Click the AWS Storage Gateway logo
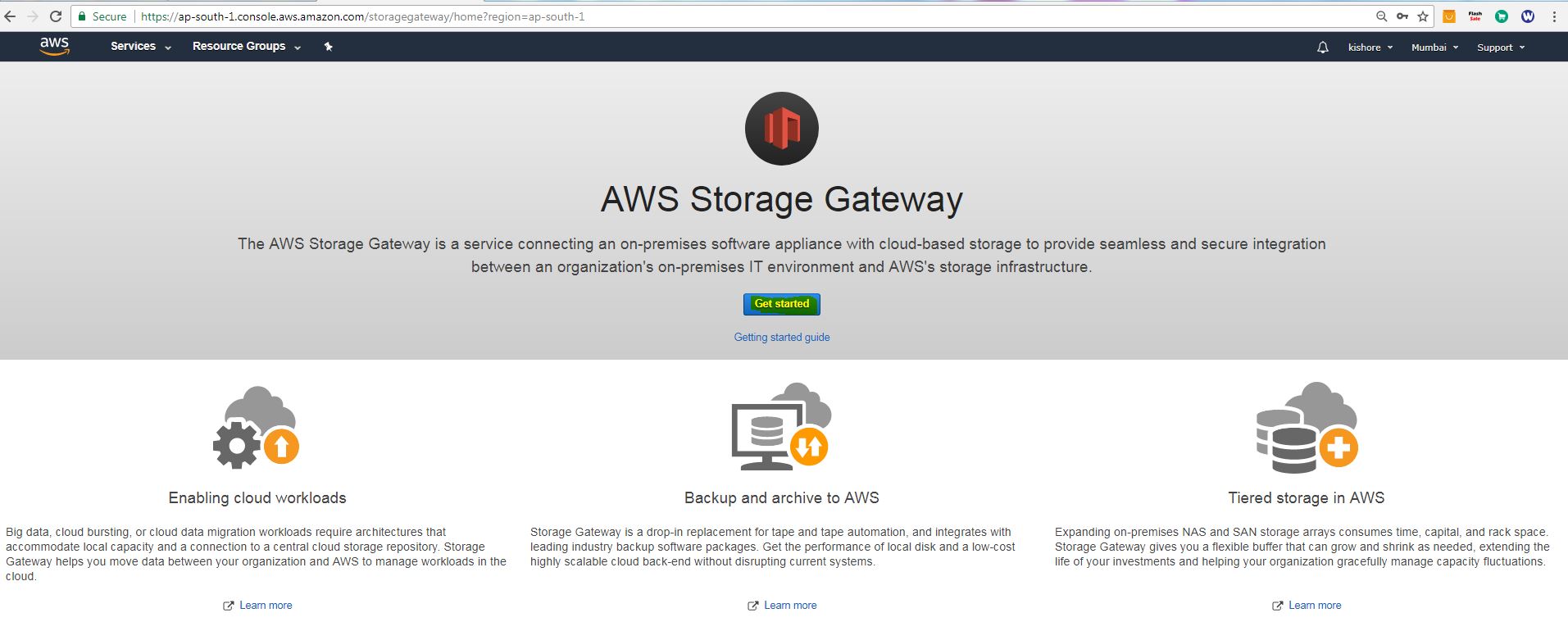 (781, 129)
